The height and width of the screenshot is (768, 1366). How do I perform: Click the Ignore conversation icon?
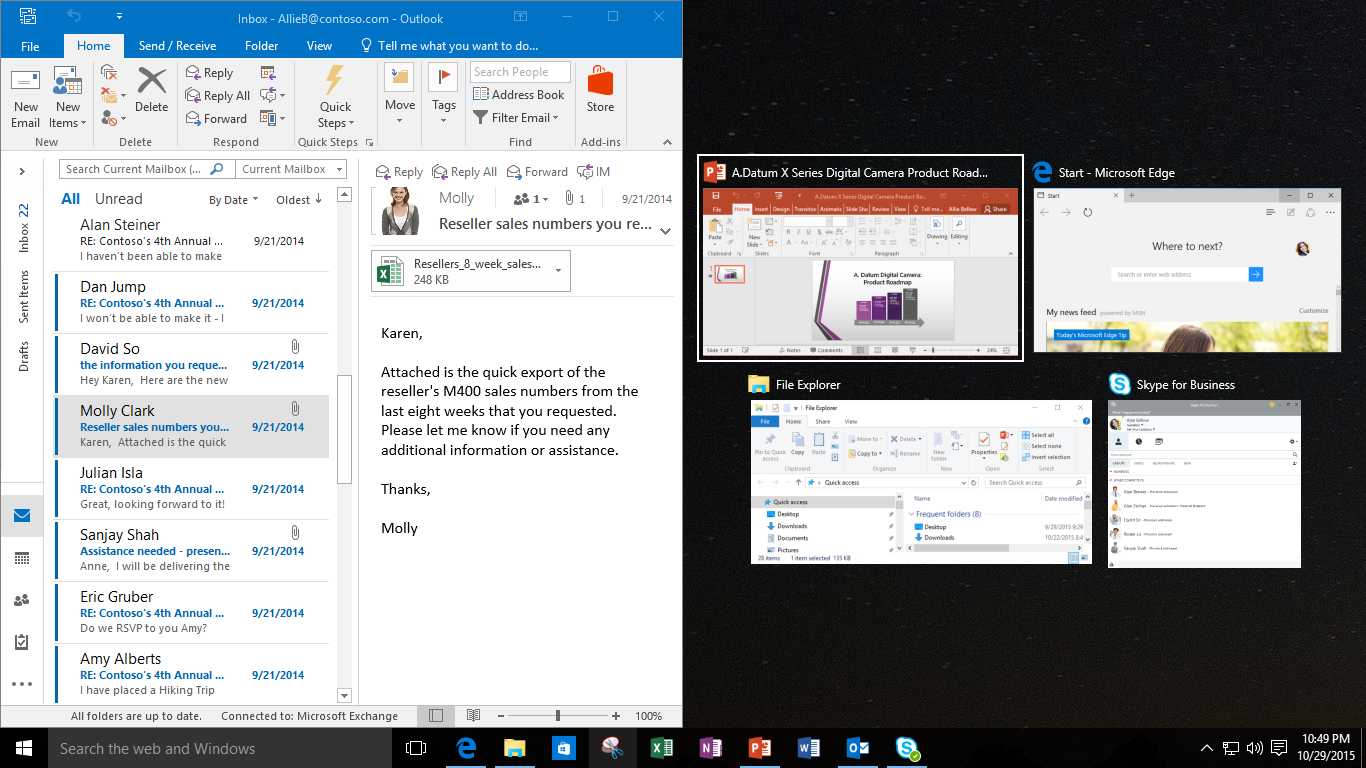click(x=109, y=73)
